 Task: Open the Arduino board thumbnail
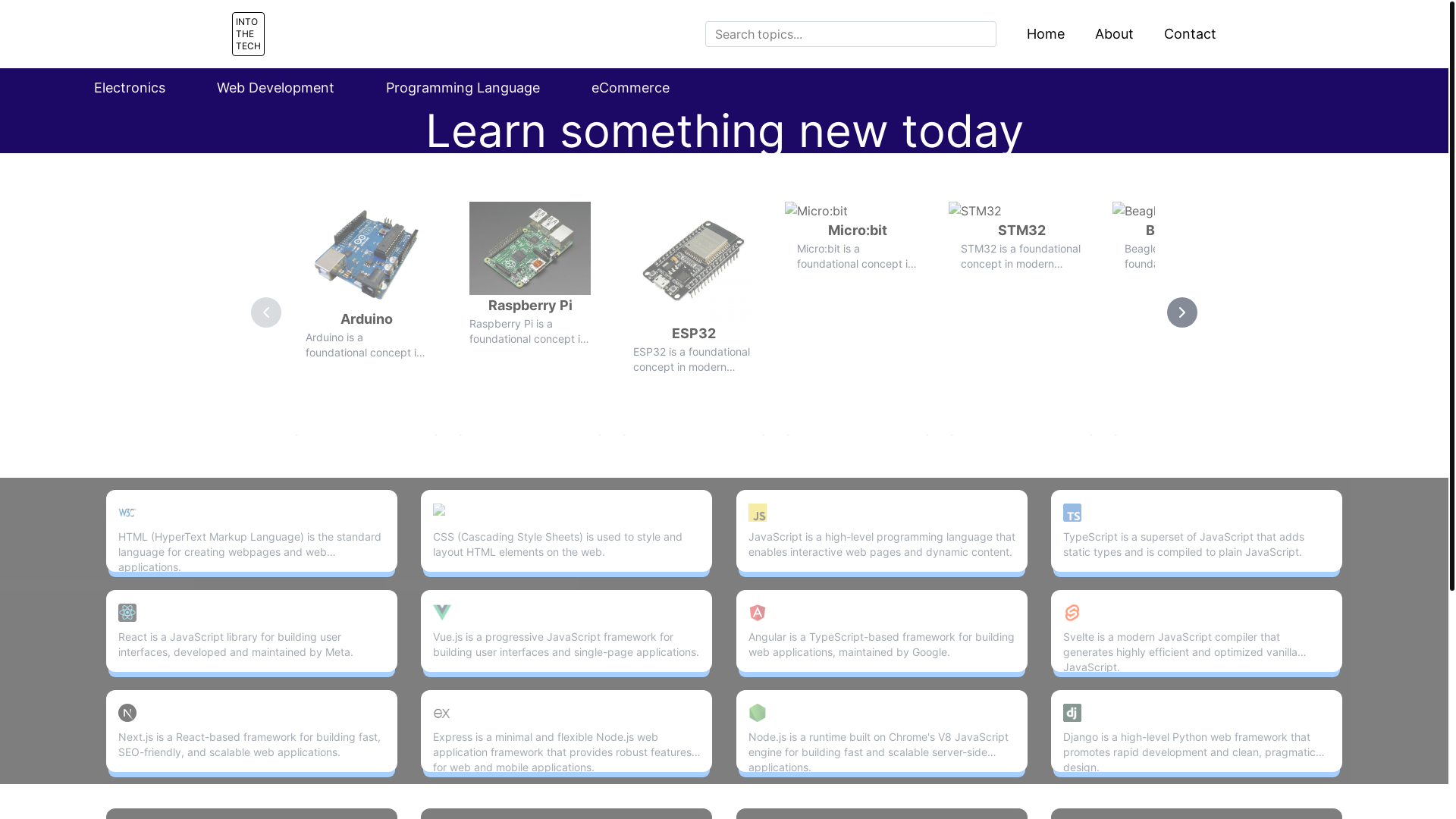[x=366, y=255]
